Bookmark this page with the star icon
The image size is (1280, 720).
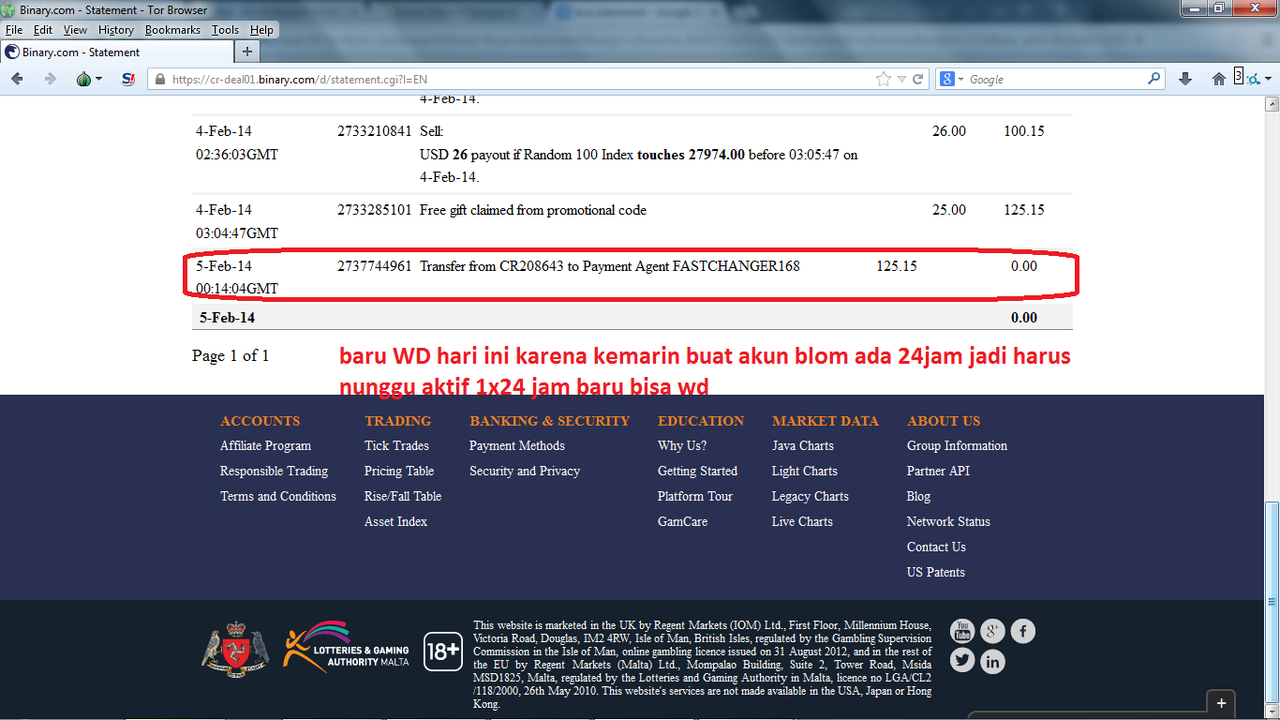883,79
